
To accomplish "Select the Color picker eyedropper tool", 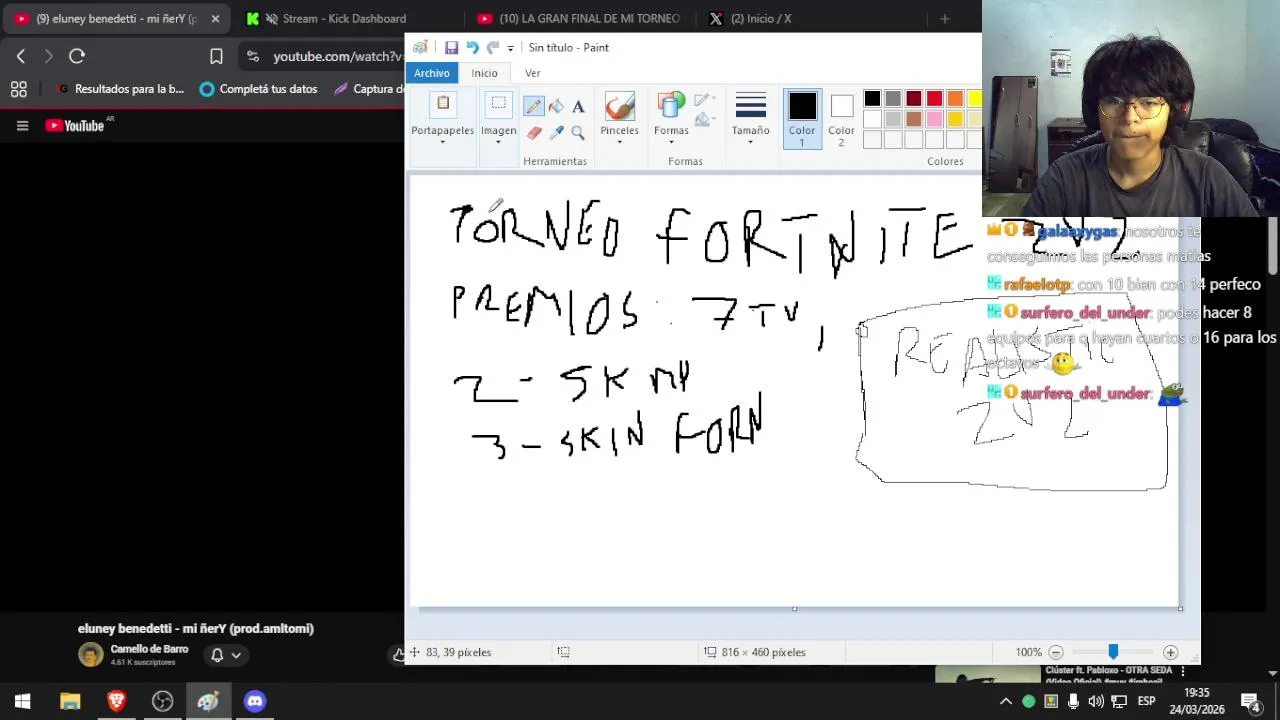I will pos(556,132).
